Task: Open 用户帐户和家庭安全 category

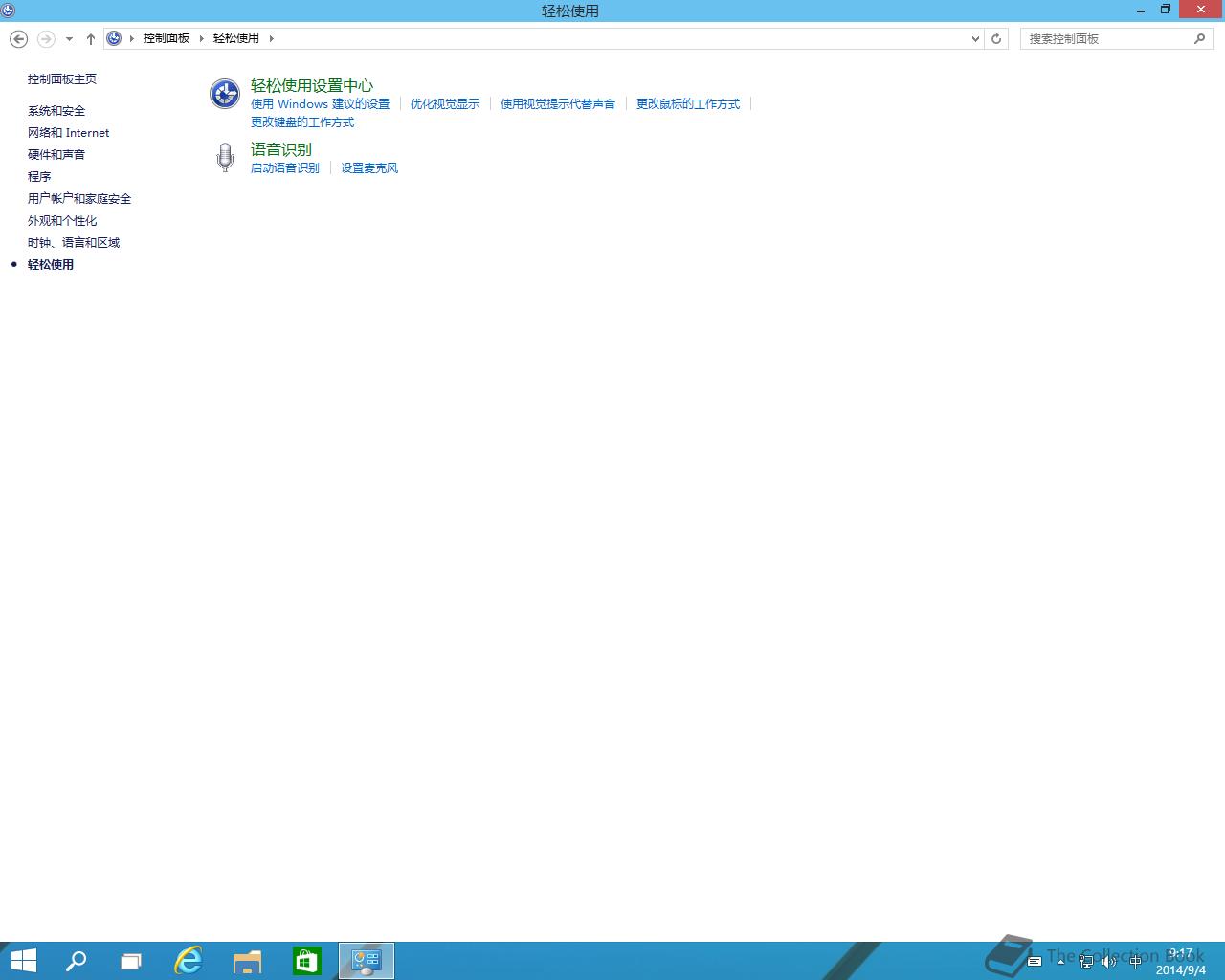Action: click(79, 199)
